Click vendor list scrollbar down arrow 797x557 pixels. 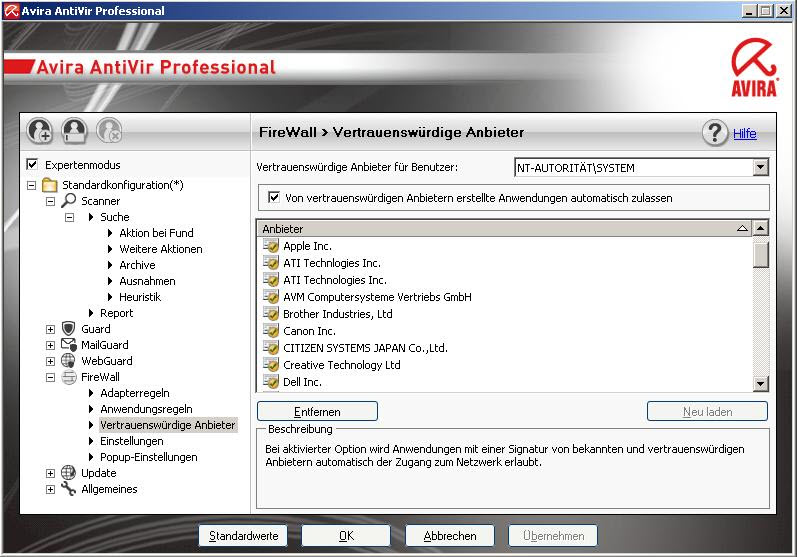pyautogui.click(x=760, y=384)
